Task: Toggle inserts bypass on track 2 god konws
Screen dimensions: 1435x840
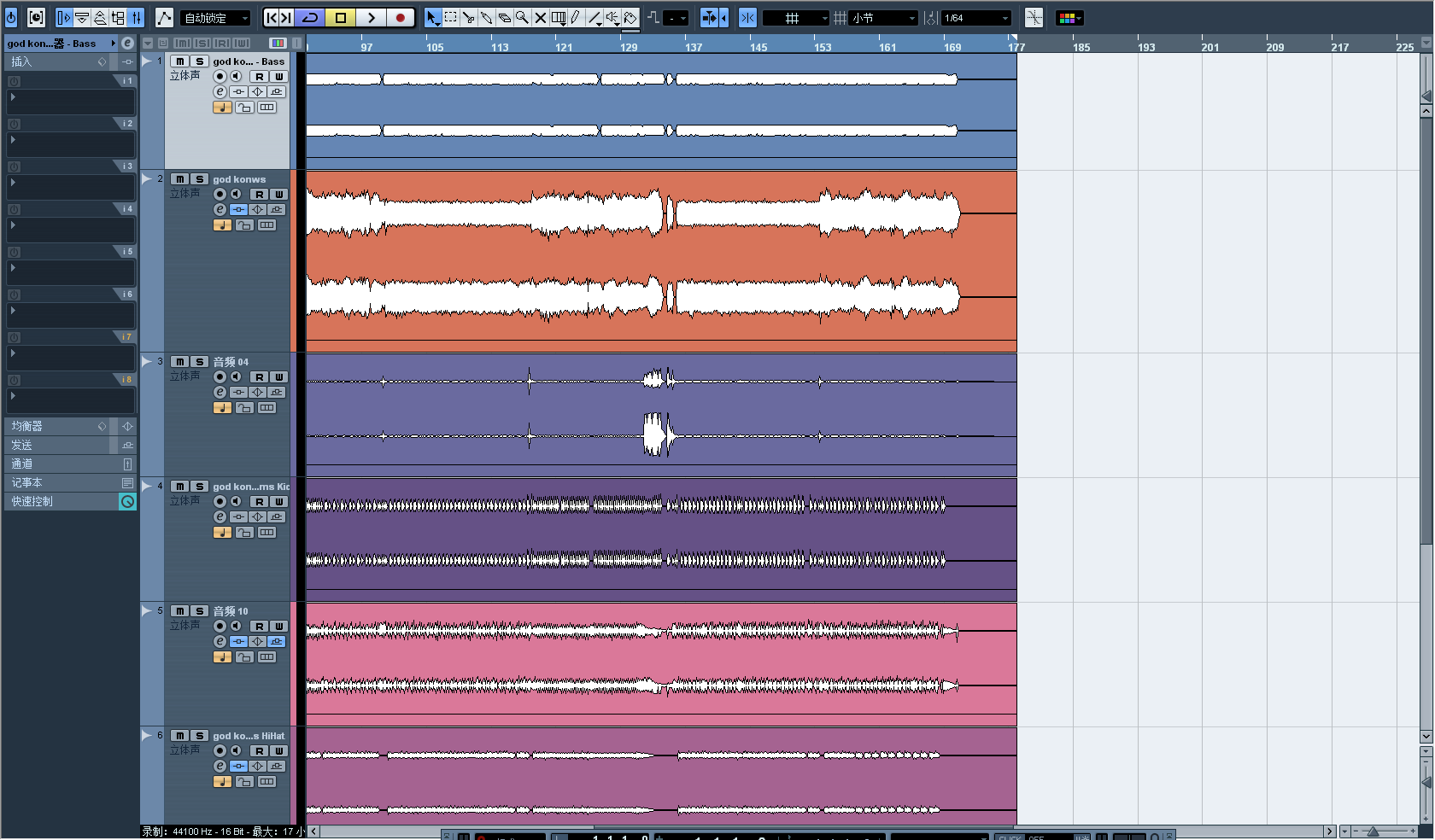Action: 238,209
